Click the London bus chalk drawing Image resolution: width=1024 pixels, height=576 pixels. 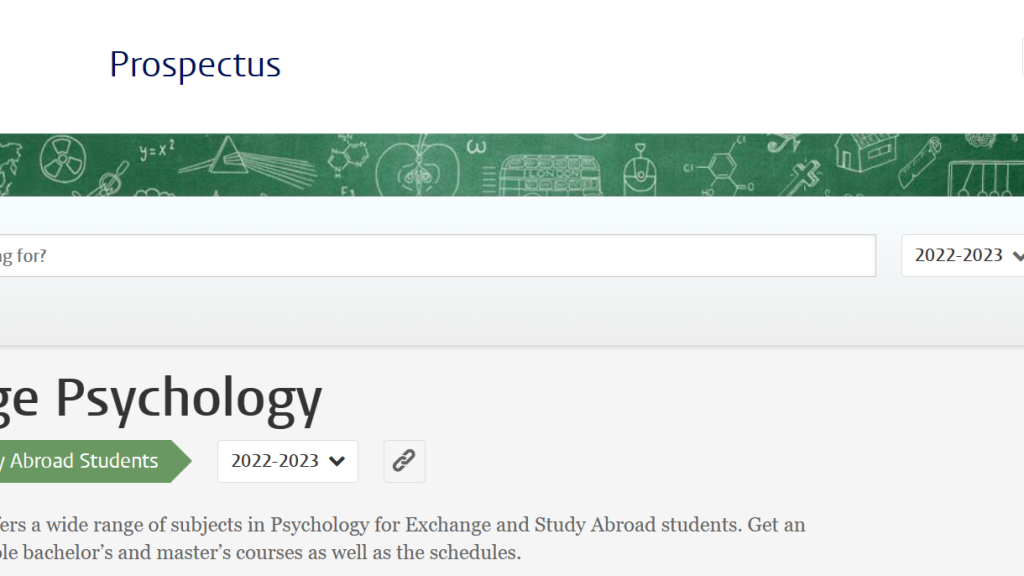(x=550, y=174)
